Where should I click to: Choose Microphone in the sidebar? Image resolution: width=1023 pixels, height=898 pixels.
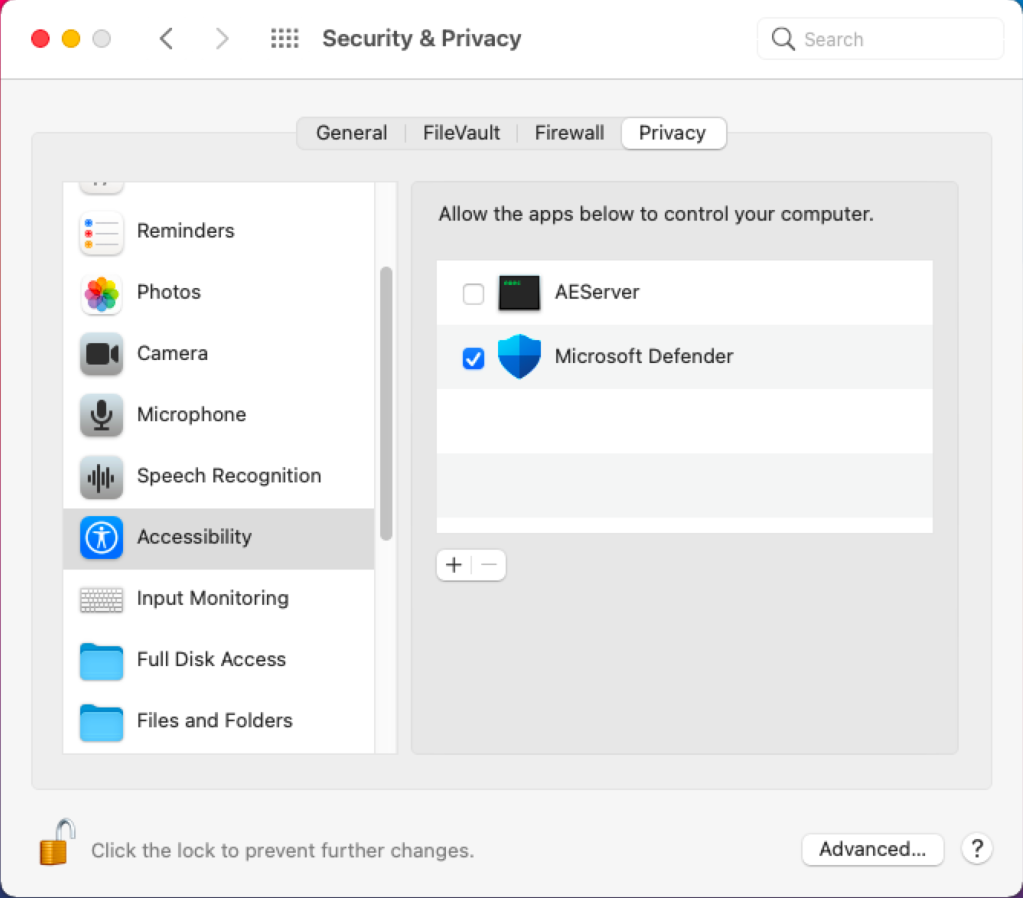[219, 414]
